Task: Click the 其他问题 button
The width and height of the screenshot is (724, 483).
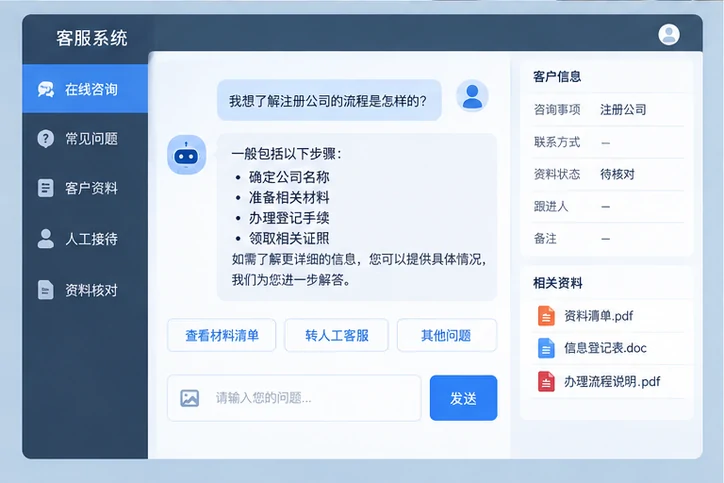Action: tap(446, 335)
